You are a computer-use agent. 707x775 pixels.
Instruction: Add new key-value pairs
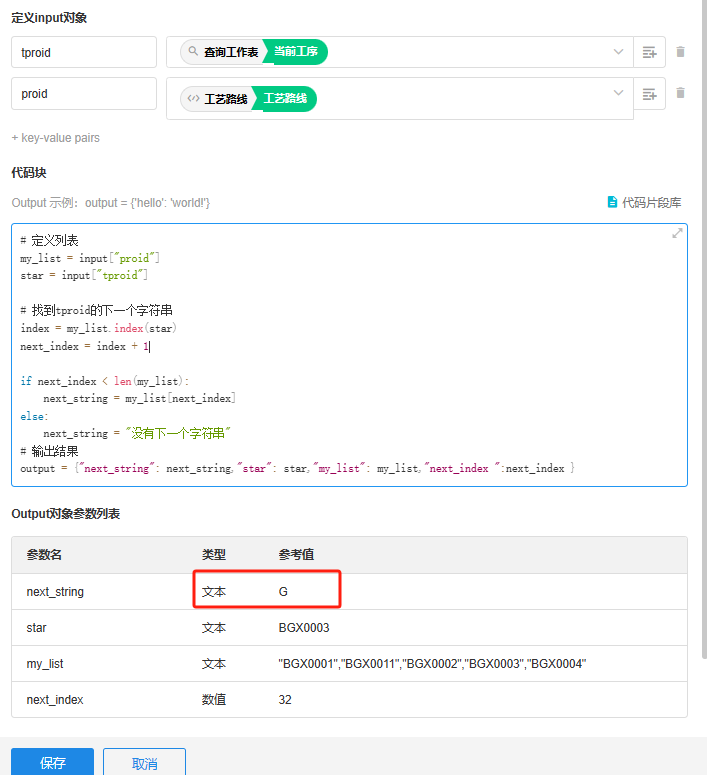56,138
